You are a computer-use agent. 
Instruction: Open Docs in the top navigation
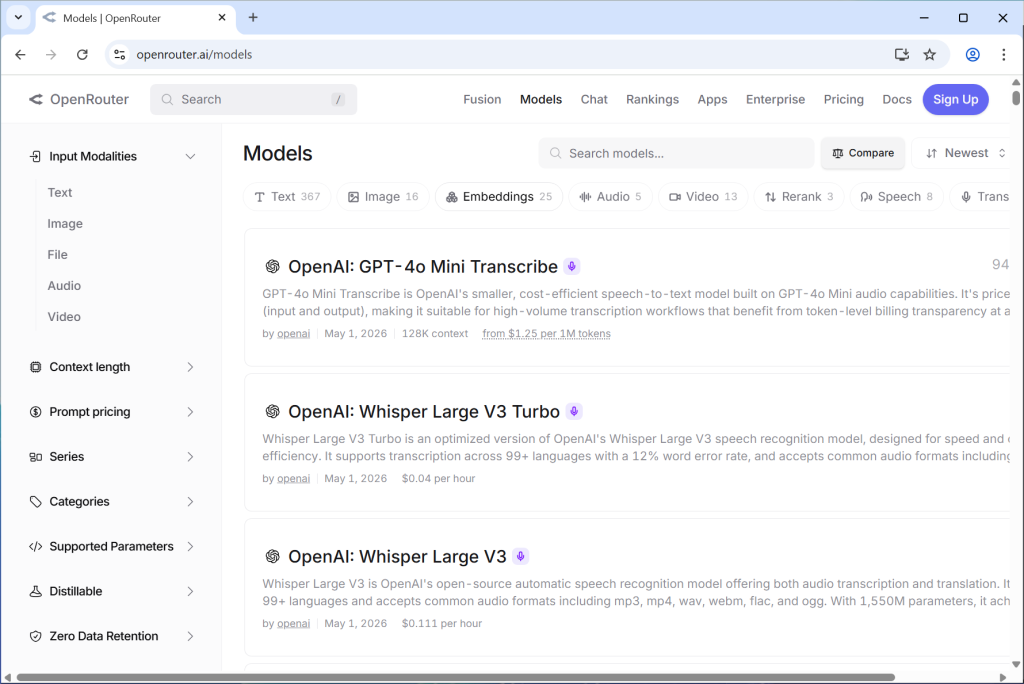pos(897,99)
